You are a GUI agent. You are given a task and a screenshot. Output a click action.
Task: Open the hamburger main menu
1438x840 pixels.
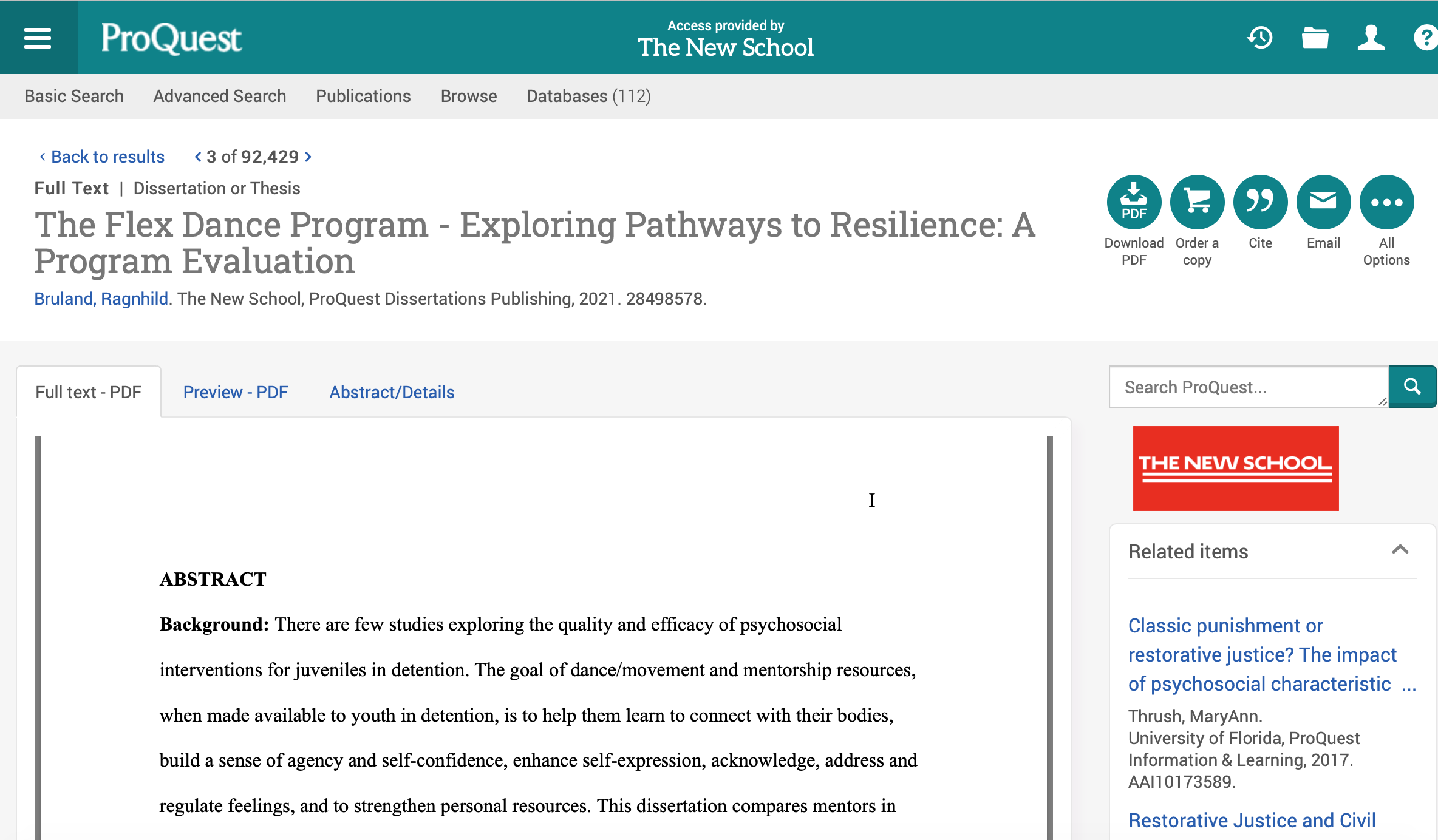click(38, 38)
